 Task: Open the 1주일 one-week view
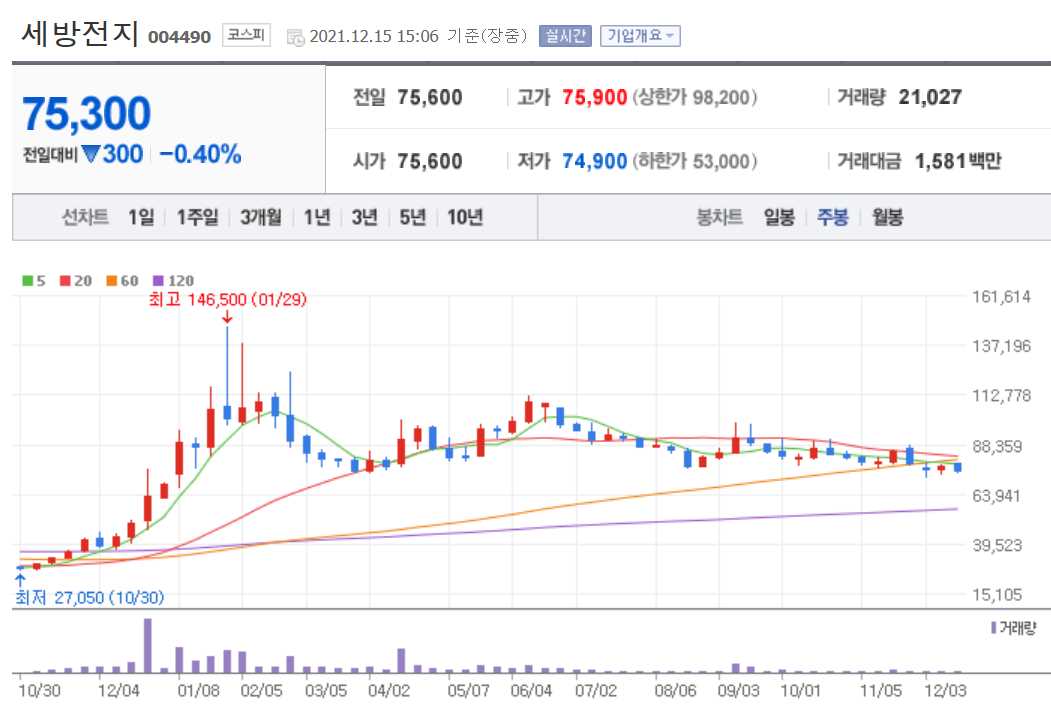click(195, 216)
